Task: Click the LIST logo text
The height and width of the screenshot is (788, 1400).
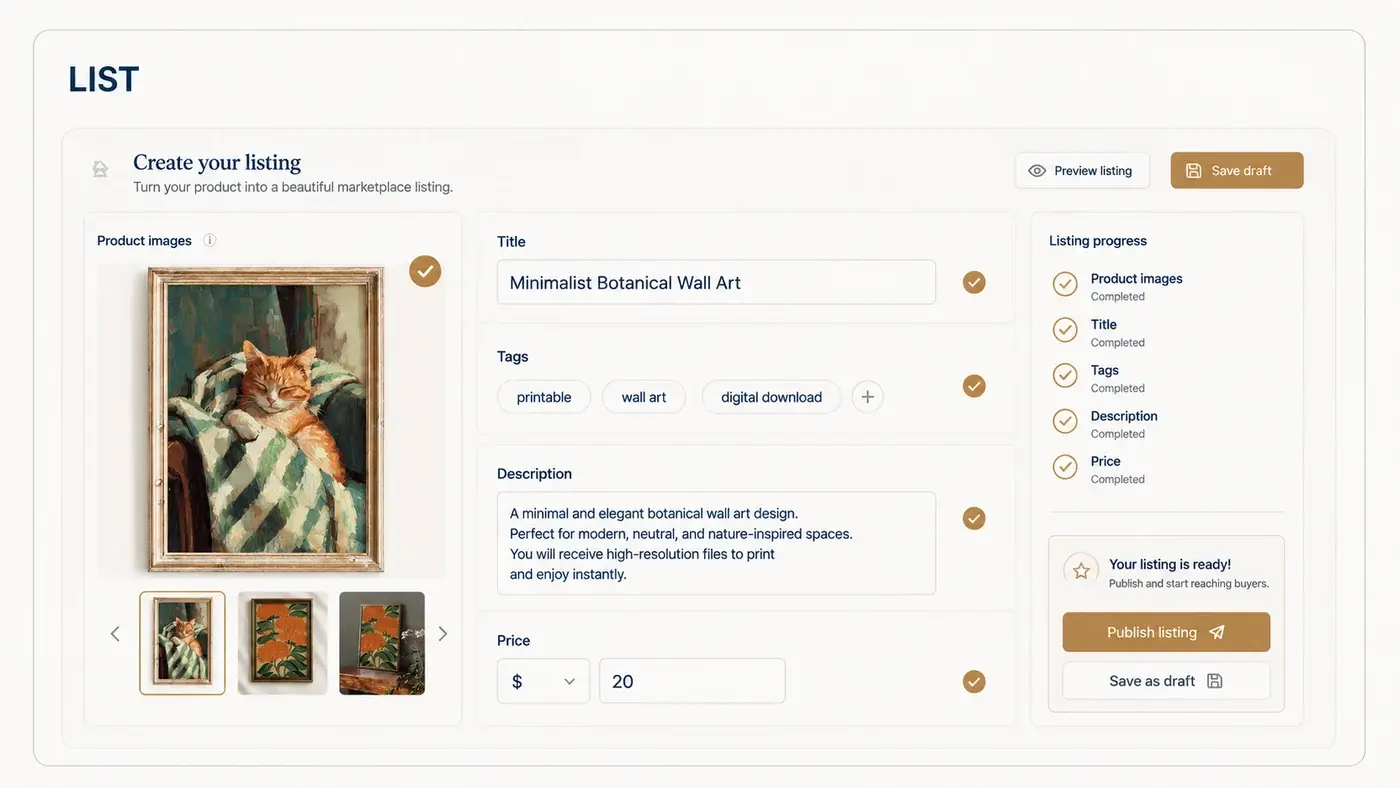Action: coord(104,80)
